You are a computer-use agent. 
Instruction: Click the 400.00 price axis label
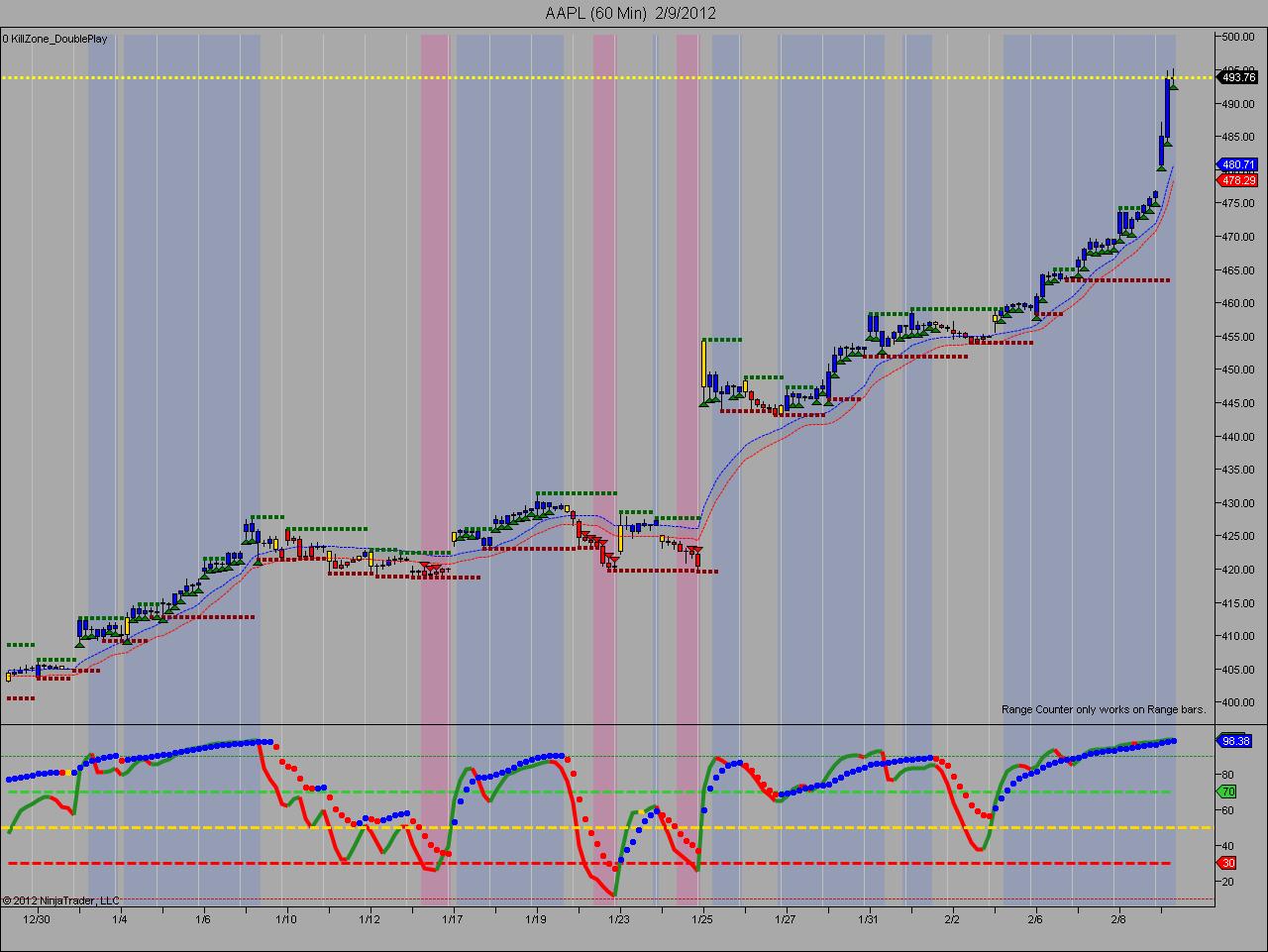point(1238,703)
